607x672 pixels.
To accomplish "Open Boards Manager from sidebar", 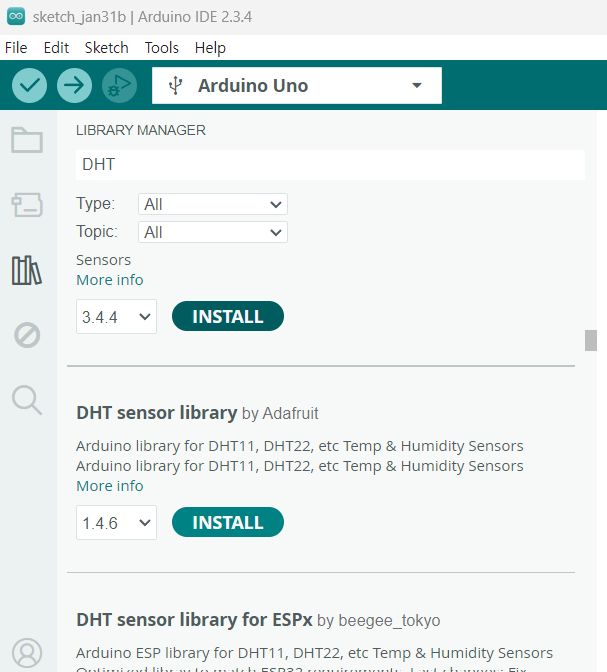I will pyautogui.click(x=27, y=204).
